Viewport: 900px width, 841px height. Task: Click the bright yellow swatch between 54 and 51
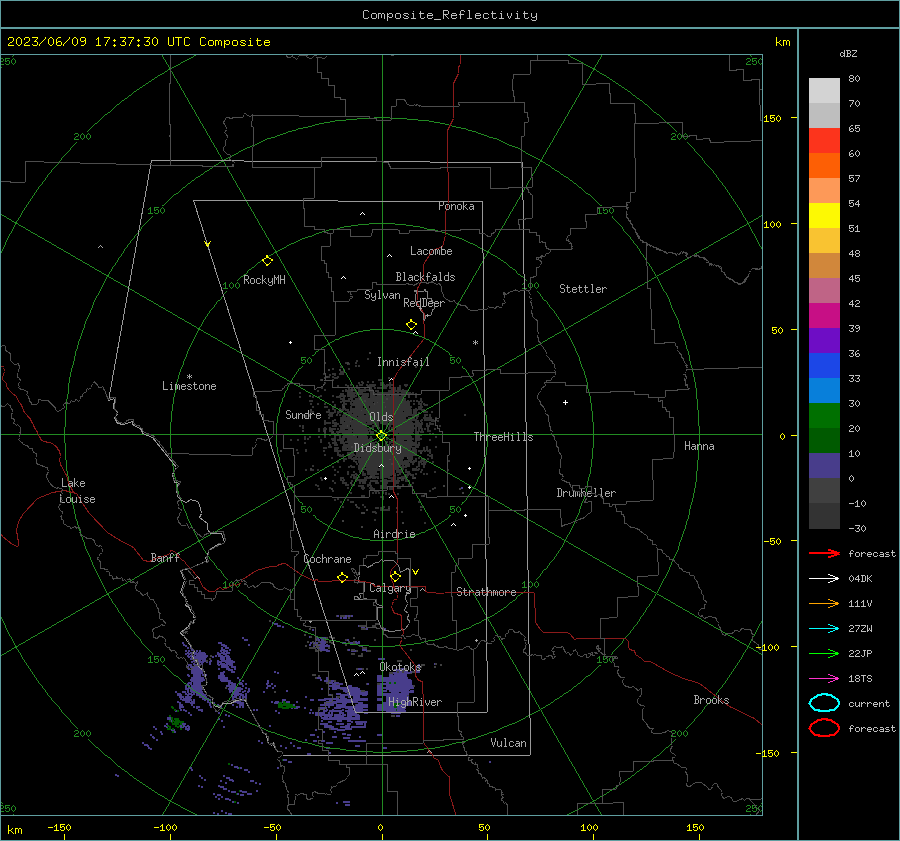tap(824, 216)
